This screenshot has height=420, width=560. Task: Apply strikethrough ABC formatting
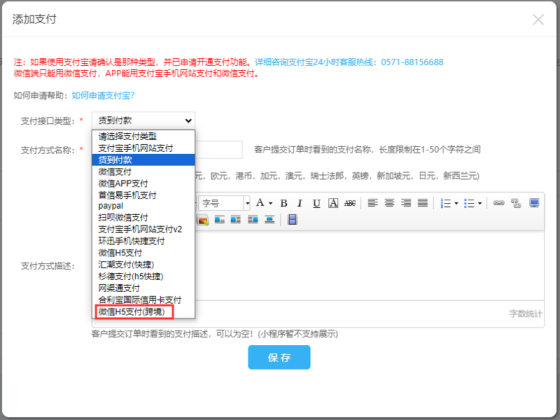350,203
